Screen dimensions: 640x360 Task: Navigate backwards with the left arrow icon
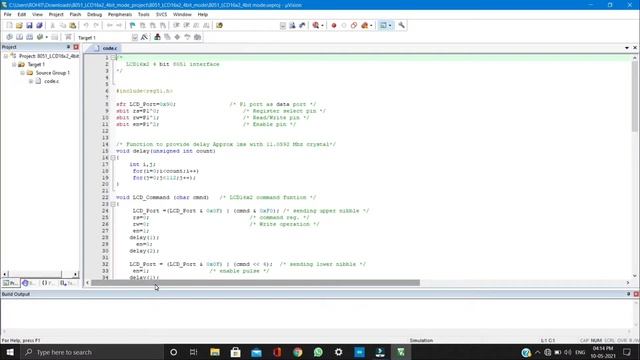(x=109, y=25)
